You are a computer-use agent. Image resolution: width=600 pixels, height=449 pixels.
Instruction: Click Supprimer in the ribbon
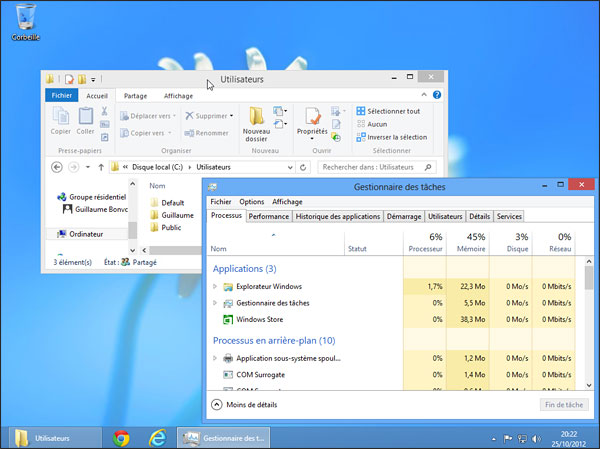pyautogui.click(x=209, y=116)
